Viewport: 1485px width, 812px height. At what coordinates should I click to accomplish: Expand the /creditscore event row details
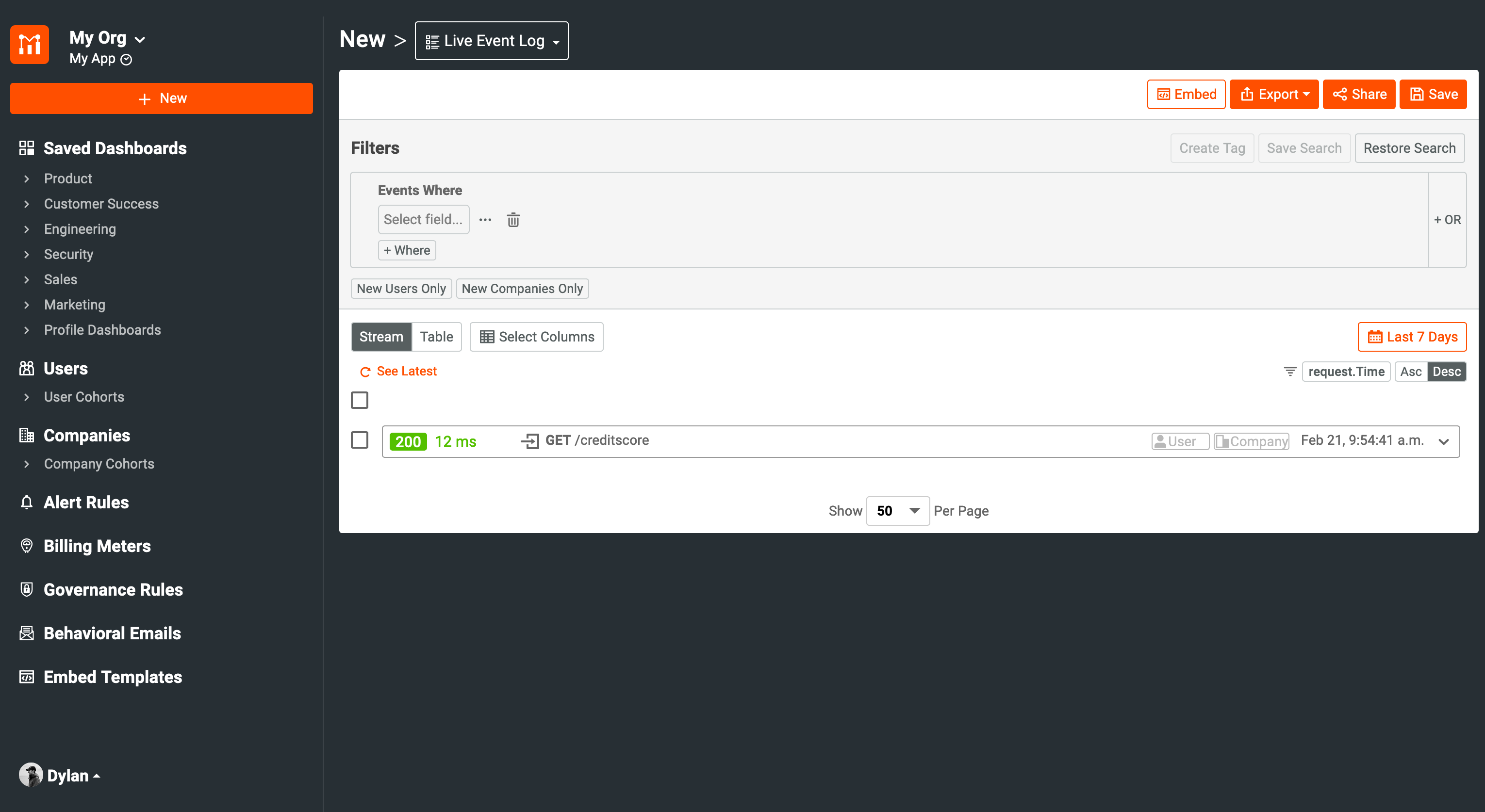coord(1444,441)
